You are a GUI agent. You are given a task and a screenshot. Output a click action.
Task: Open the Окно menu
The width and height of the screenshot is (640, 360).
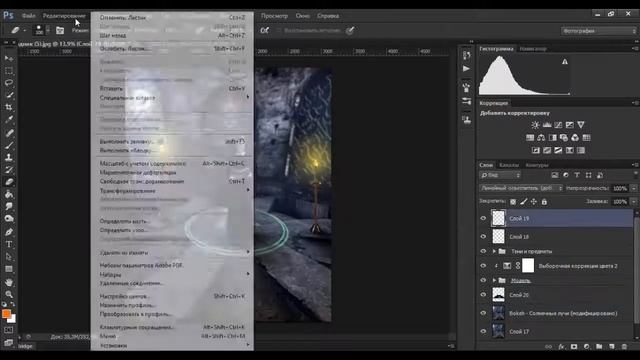coord(302,16)
